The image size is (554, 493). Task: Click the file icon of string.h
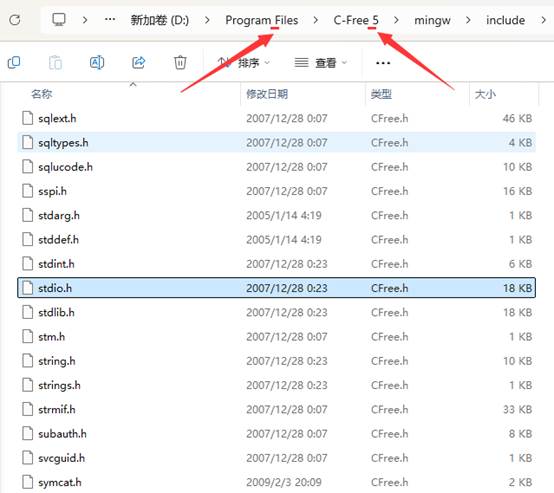pos(27,361)
